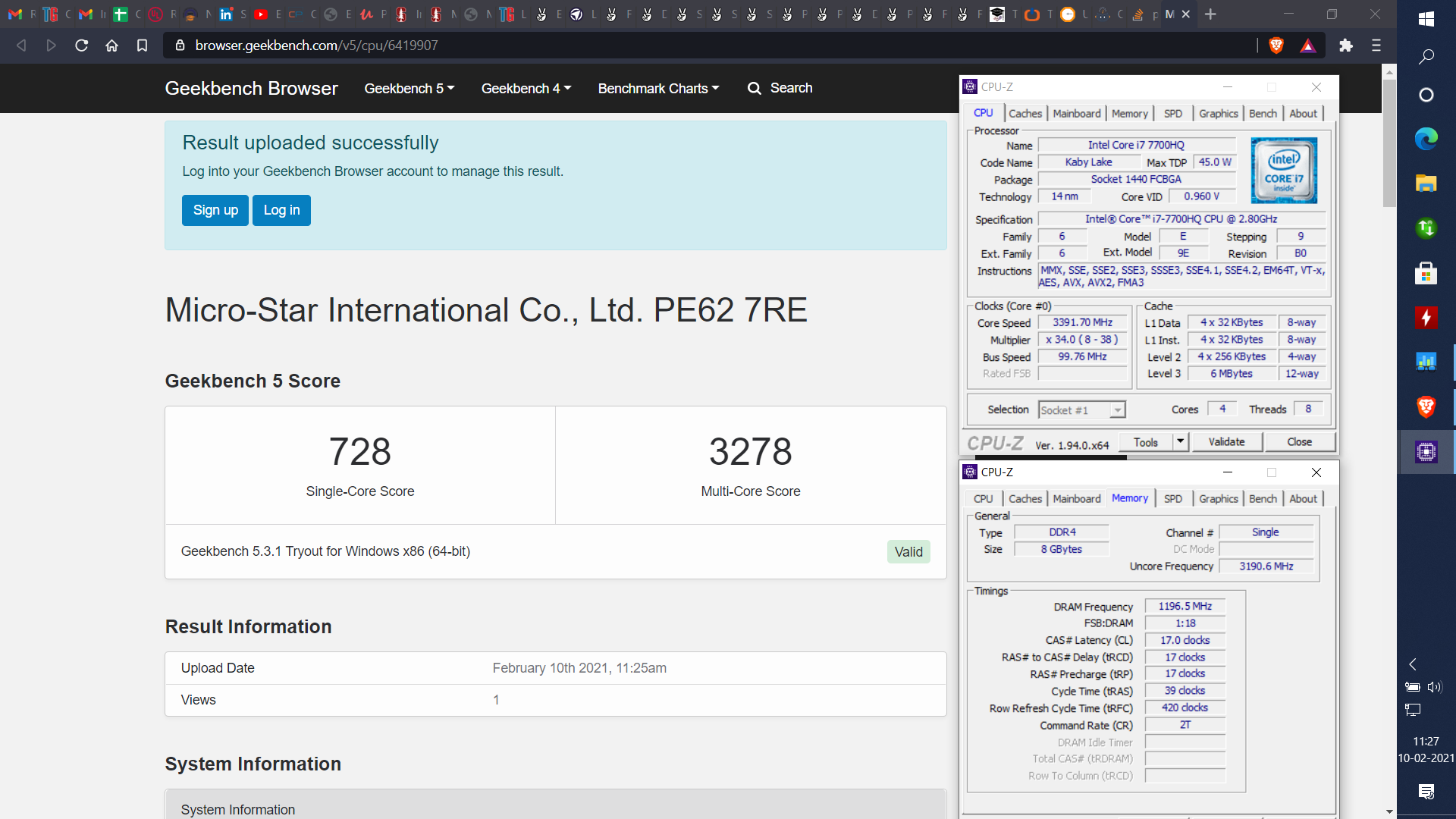Open the Windows Start menu
The image size is (1456, 819).
1426,19
